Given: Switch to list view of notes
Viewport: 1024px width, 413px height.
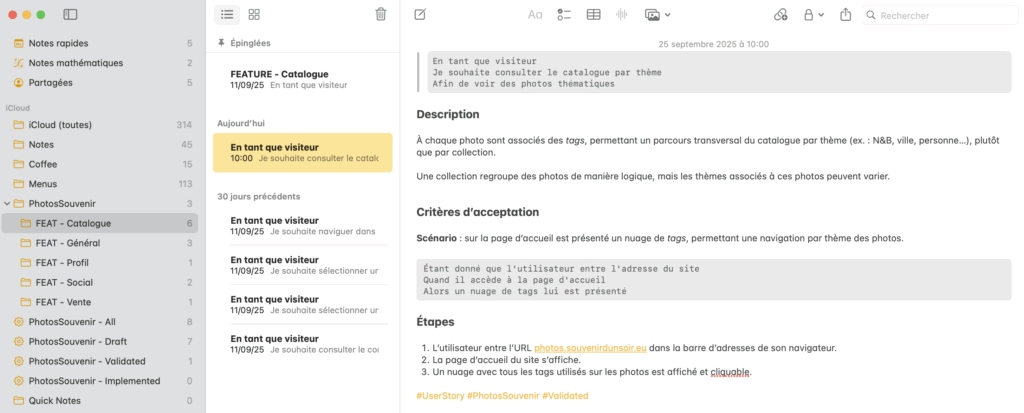Looking at the screenshot, I should coord(227,15).
